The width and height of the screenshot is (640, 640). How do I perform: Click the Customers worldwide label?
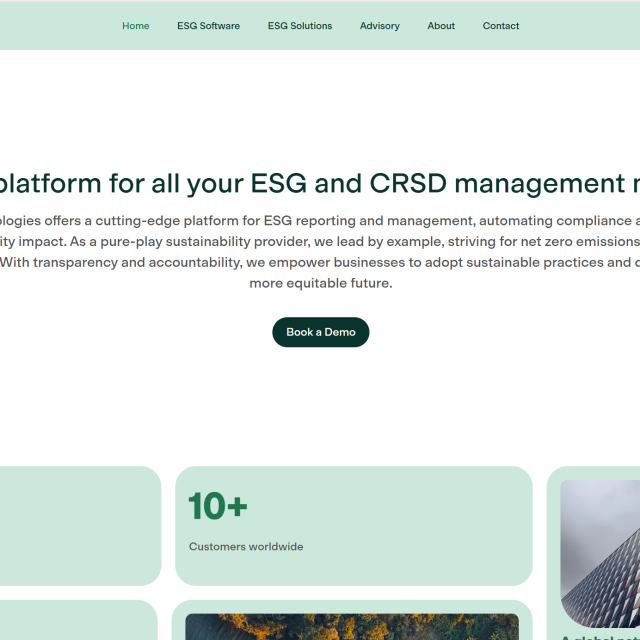pyautogui.click(x=246, y=547)
